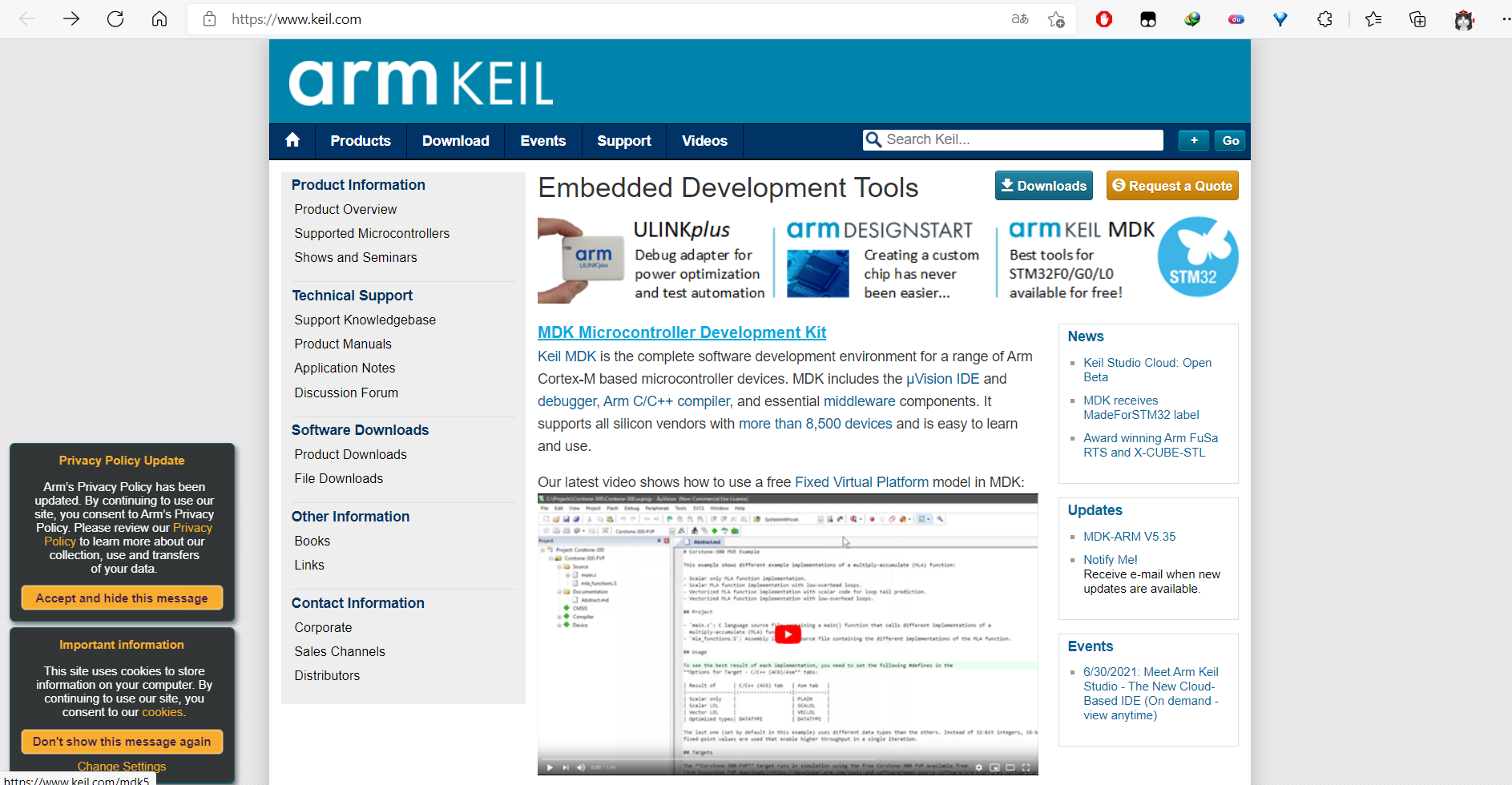Click the plus button beside search
1512x785 pixels.
[x=1194, y=140]
